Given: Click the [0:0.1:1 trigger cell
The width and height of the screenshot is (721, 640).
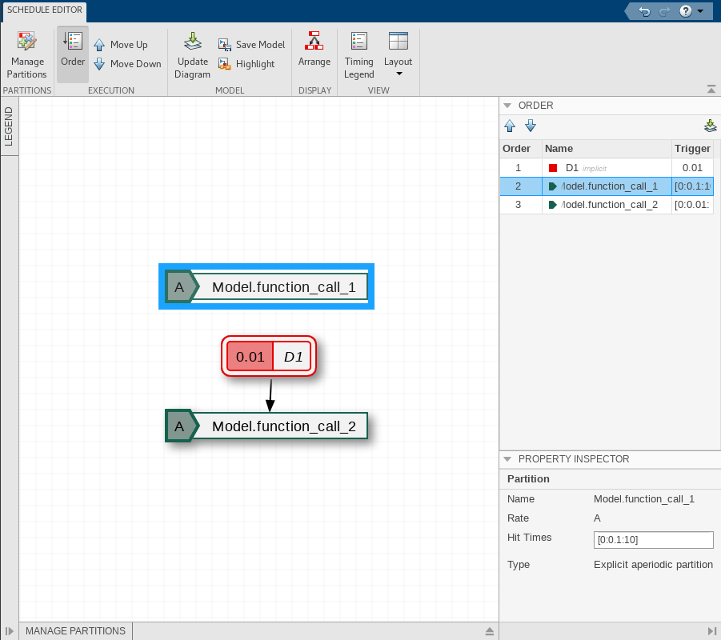Looking at the screenshot, I should coord(692,186).
